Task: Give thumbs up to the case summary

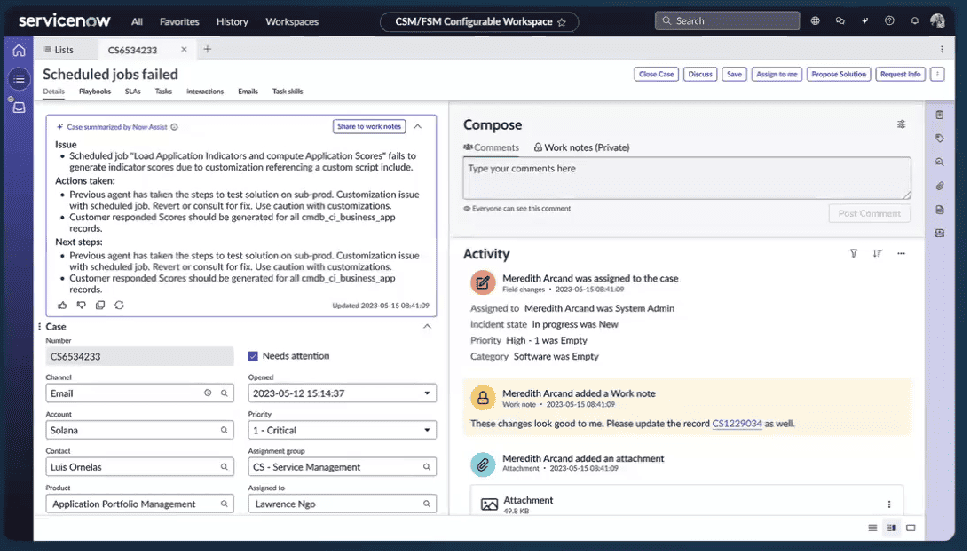Action: (62, 305)
